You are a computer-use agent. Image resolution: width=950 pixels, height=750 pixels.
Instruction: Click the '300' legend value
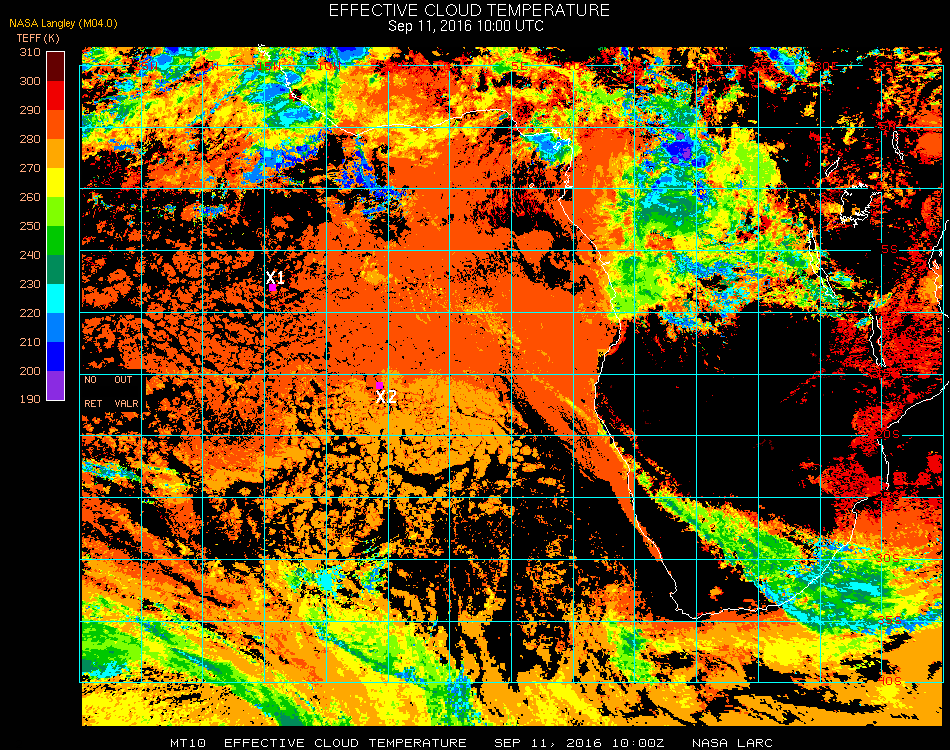tap(30, 81)
